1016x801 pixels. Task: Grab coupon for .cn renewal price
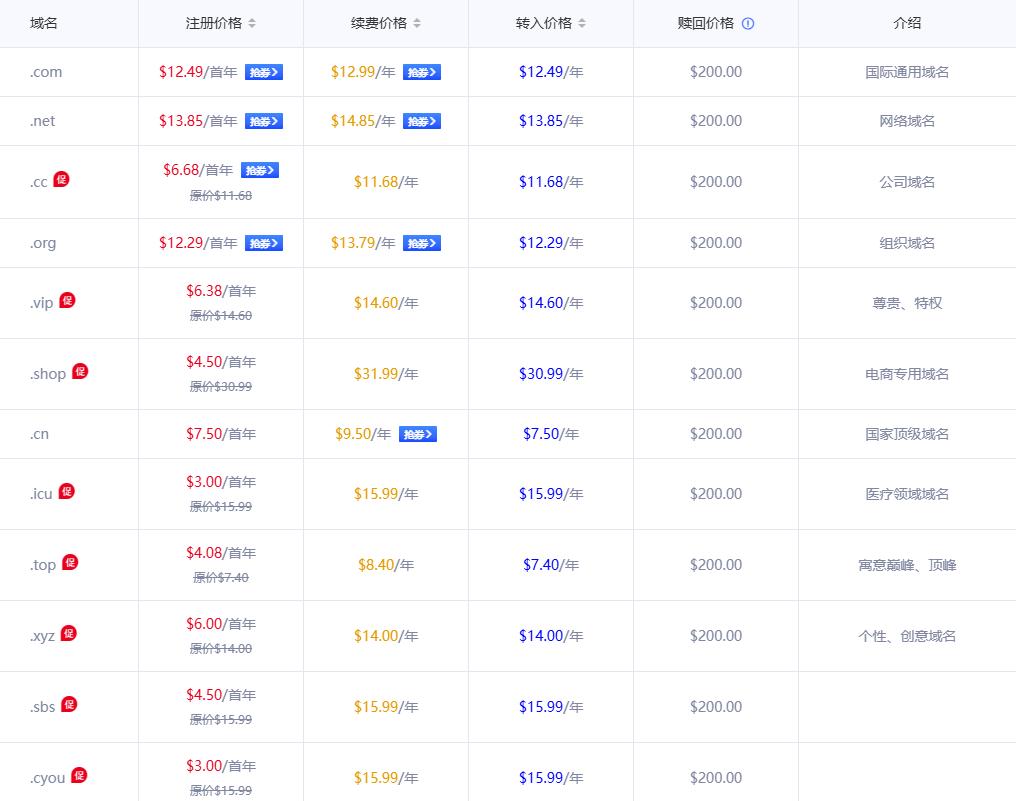pyautogui.click(x=417, y=434)
